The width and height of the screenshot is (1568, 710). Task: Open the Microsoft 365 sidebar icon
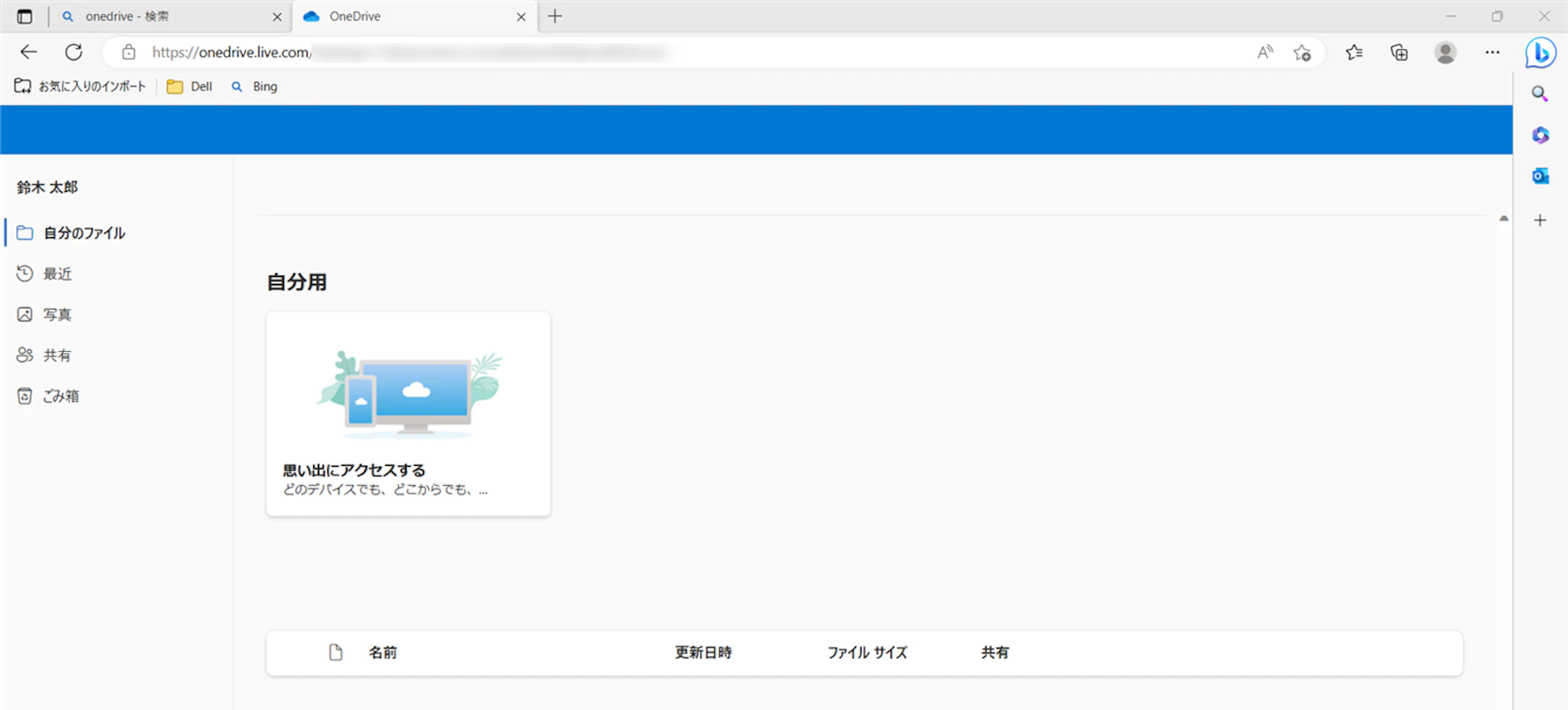[x=1540, y=135]
